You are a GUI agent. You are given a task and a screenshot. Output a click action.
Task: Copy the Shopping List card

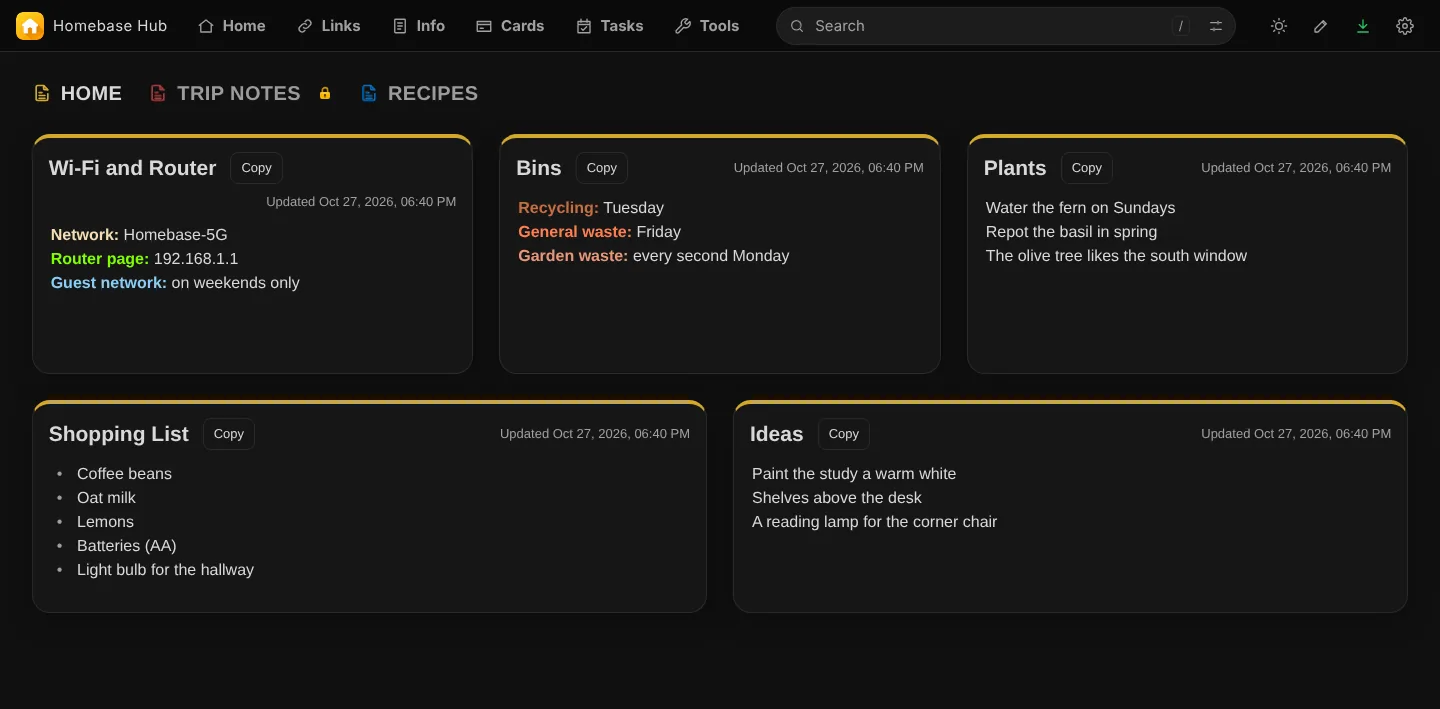[229, 434]
